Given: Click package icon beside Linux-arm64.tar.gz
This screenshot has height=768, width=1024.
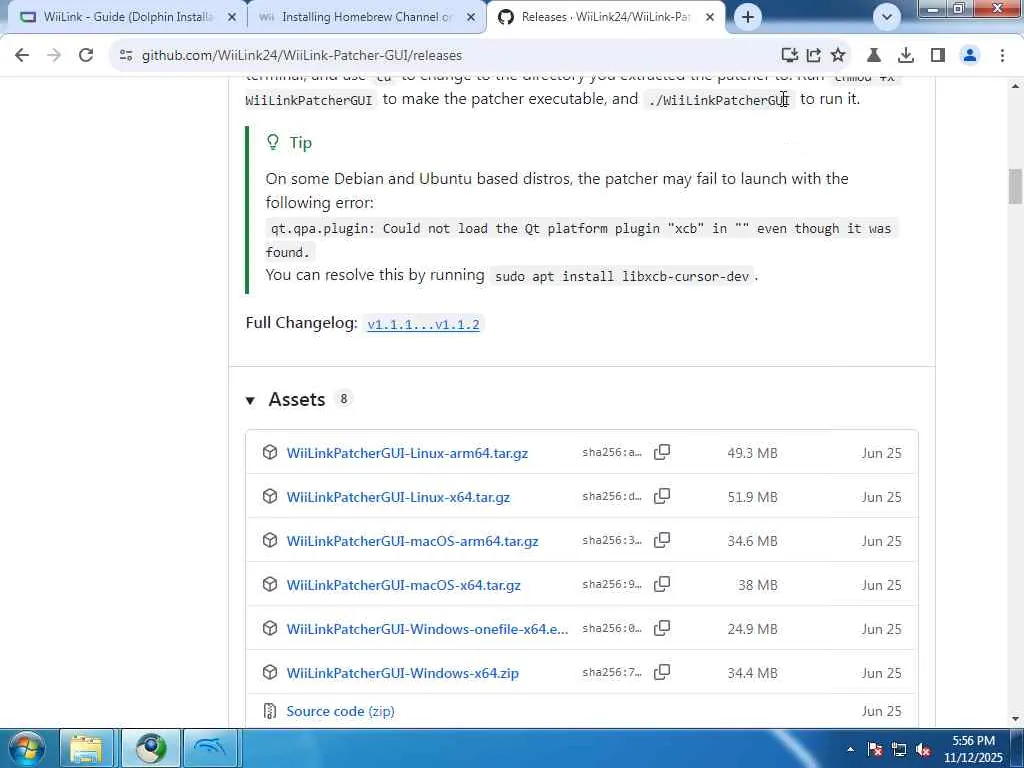Looking at the screenshot, I should (270, 453).
